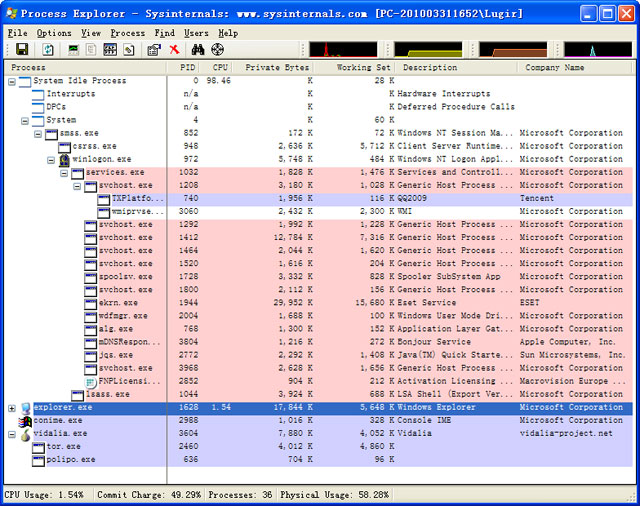Click the lsass.exe window icon
The width and height of the screenshot is (640, 506).
[78, 395]
